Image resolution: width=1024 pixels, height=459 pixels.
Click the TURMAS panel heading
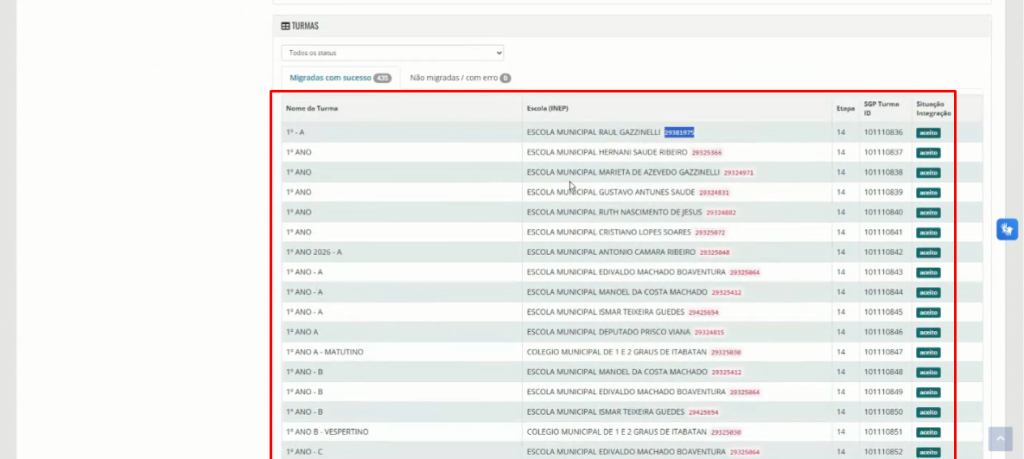point(300,26)
